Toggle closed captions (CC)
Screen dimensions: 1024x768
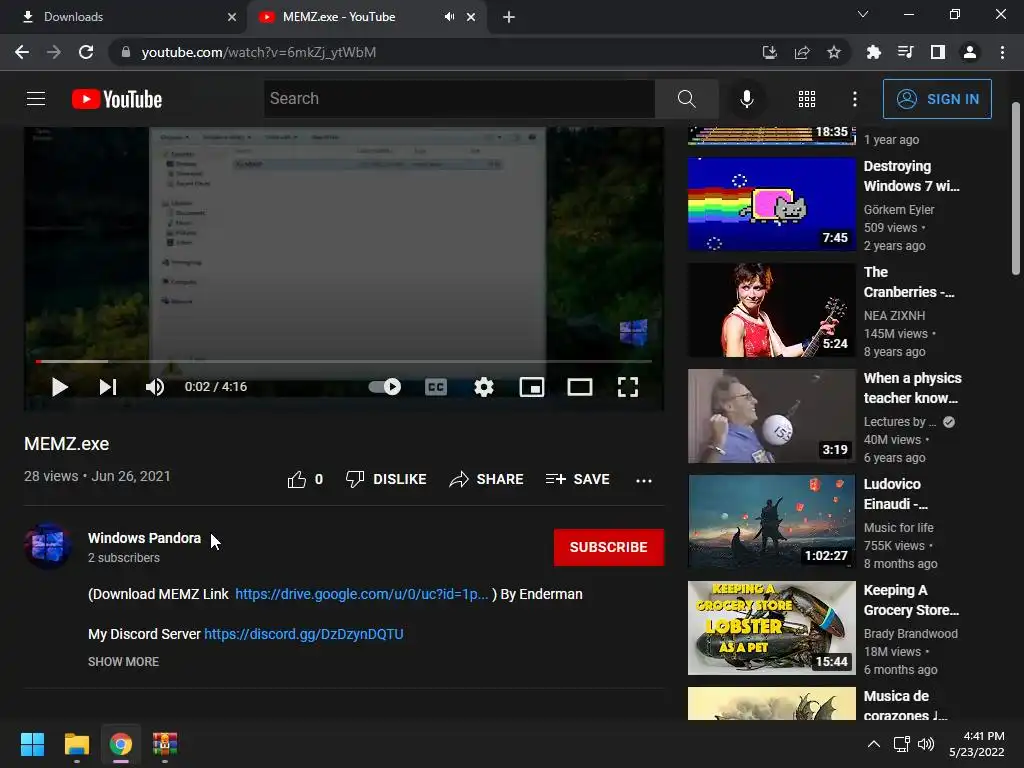[x=436, y=387]
